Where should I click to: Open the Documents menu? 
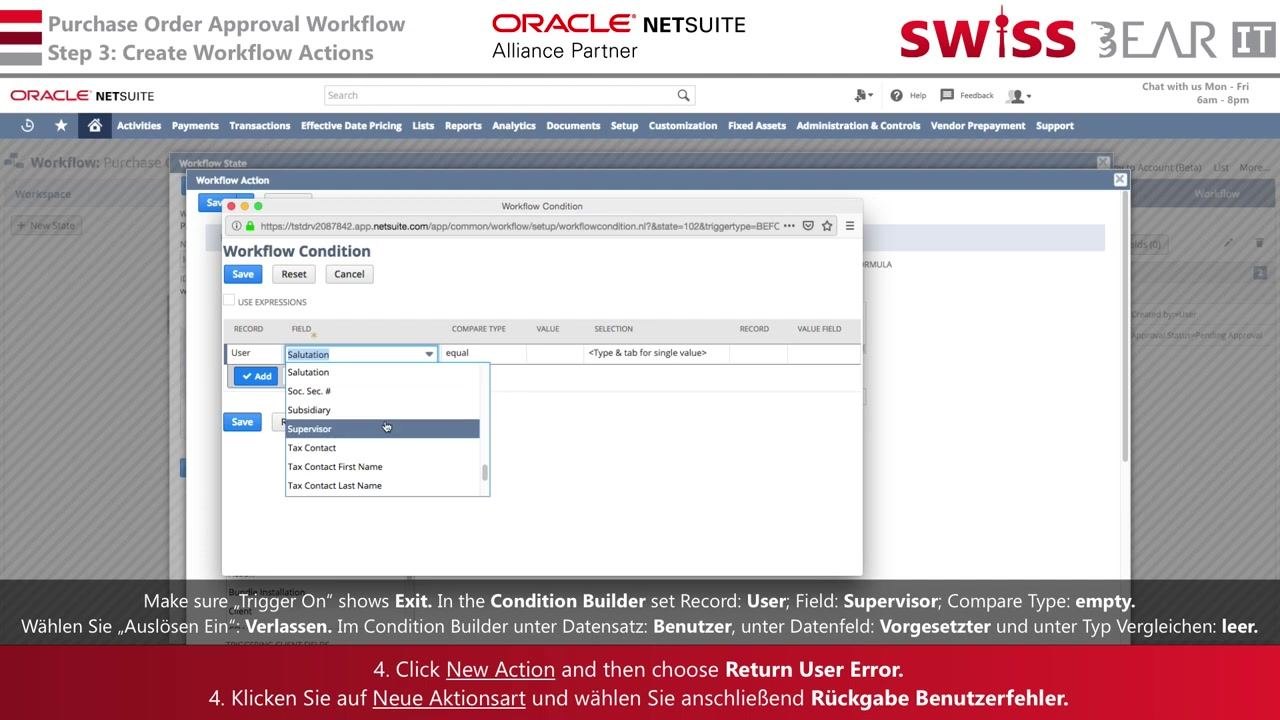(573, 126)
